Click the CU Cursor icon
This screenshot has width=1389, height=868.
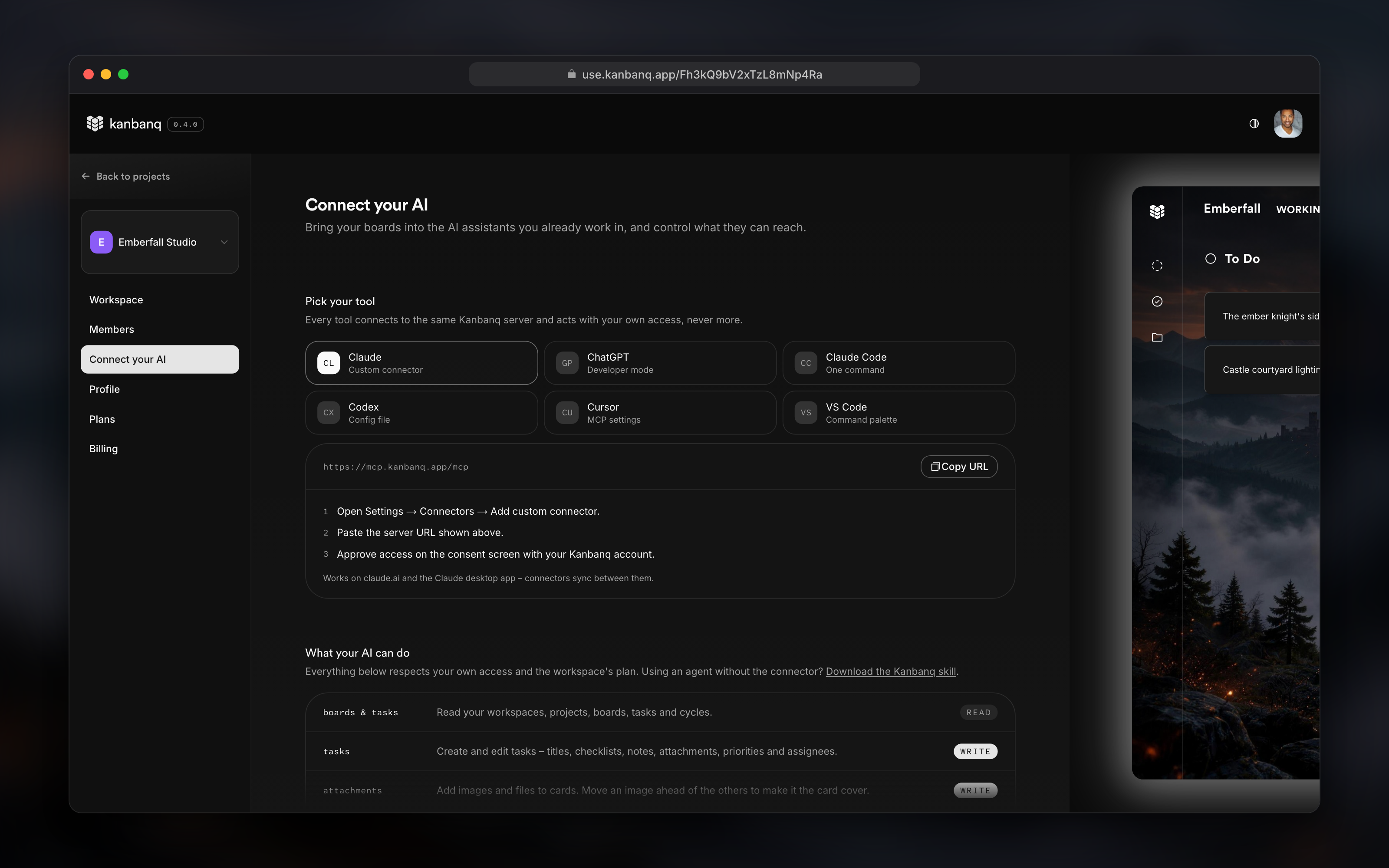tap(567, 413)
